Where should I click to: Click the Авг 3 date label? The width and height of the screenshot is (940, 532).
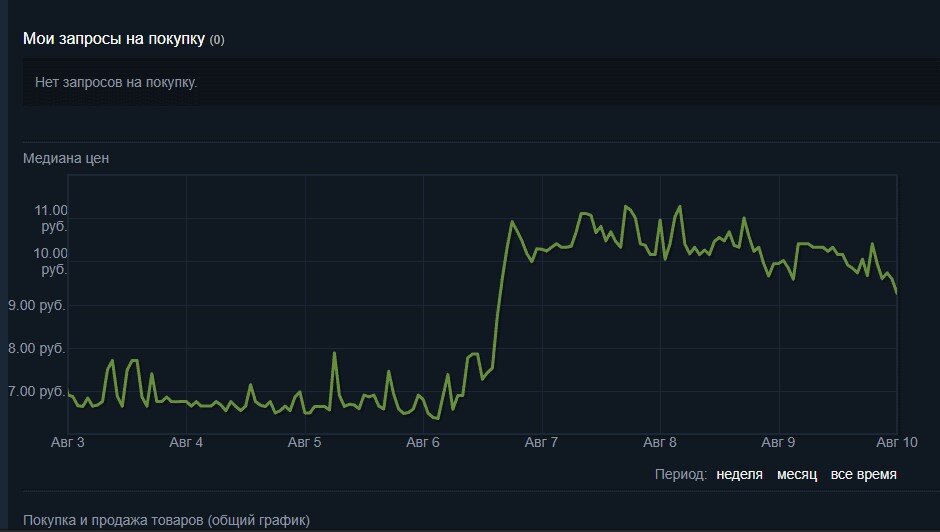tap(68, 443)
